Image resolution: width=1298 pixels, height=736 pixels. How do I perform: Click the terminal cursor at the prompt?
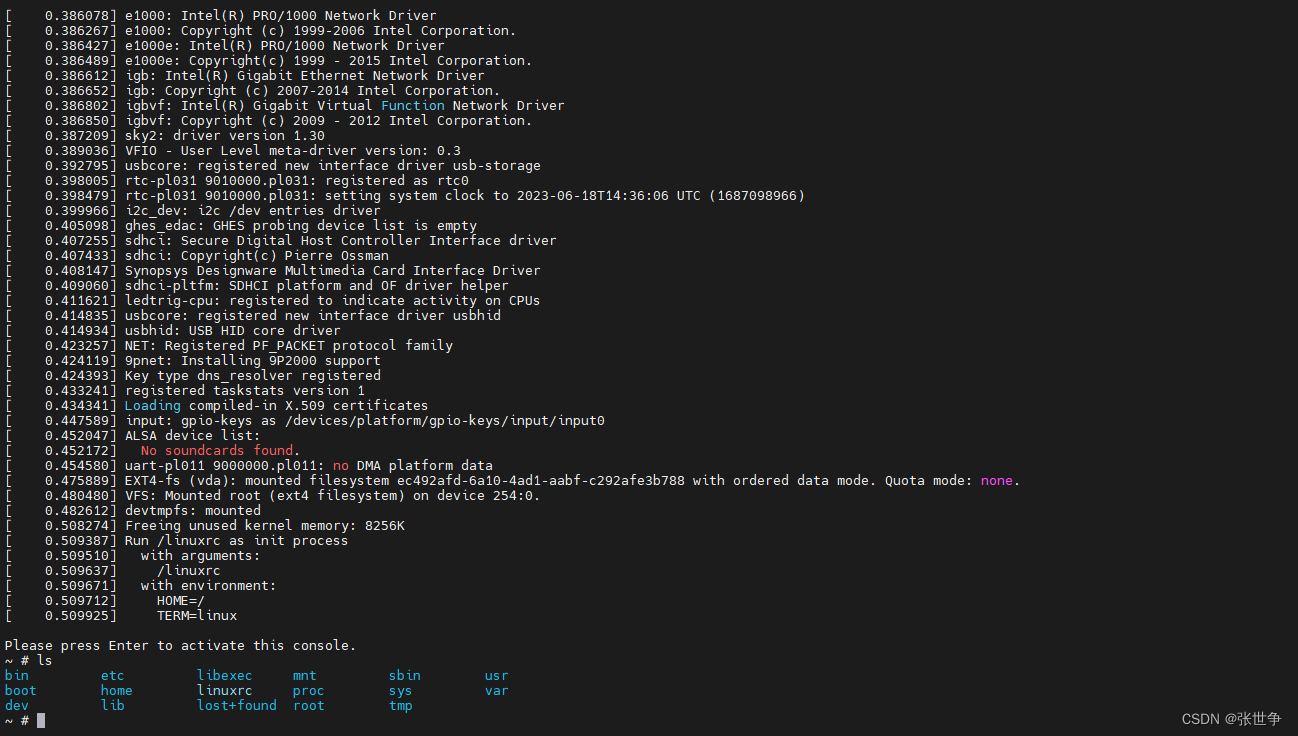pos(41,720)
